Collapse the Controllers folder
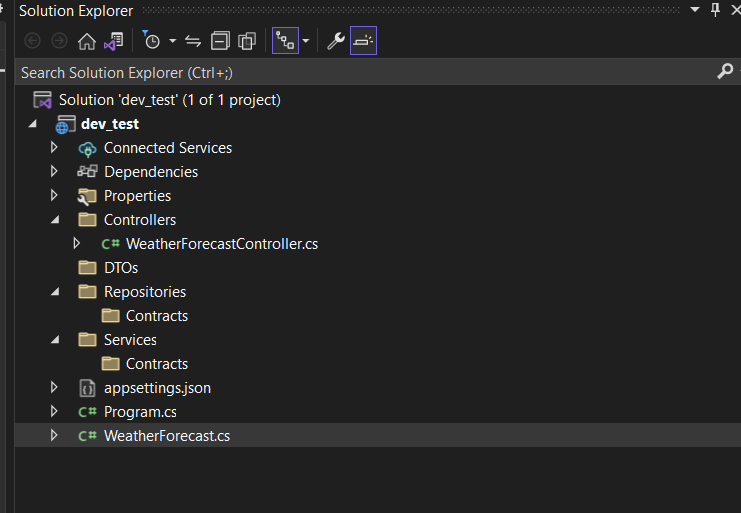Image resolution: width=741 pixels, height=513 pixels. pos(55,220)
